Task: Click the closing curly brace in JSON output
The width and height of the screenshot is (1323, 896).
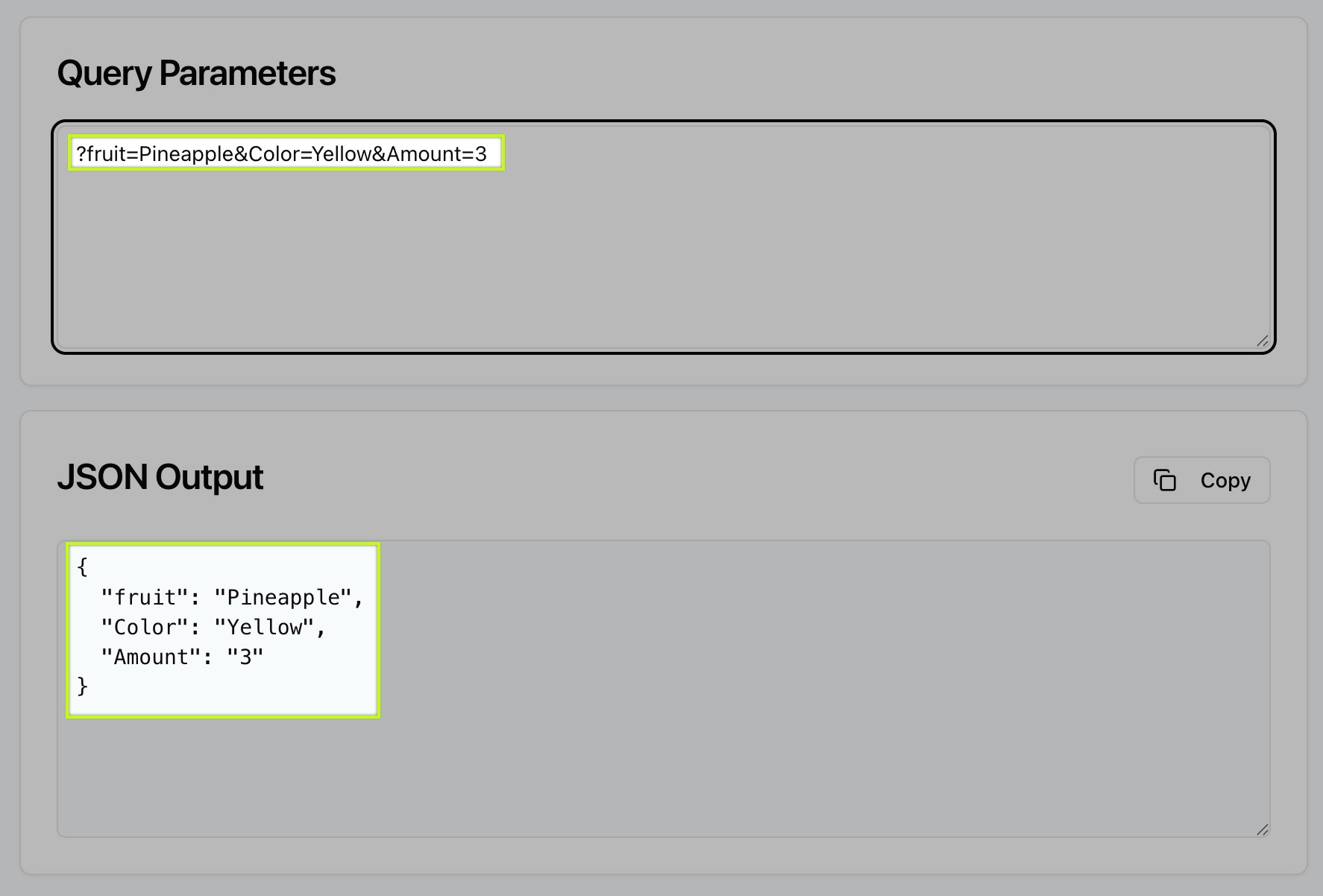Action: click(82, 686)
